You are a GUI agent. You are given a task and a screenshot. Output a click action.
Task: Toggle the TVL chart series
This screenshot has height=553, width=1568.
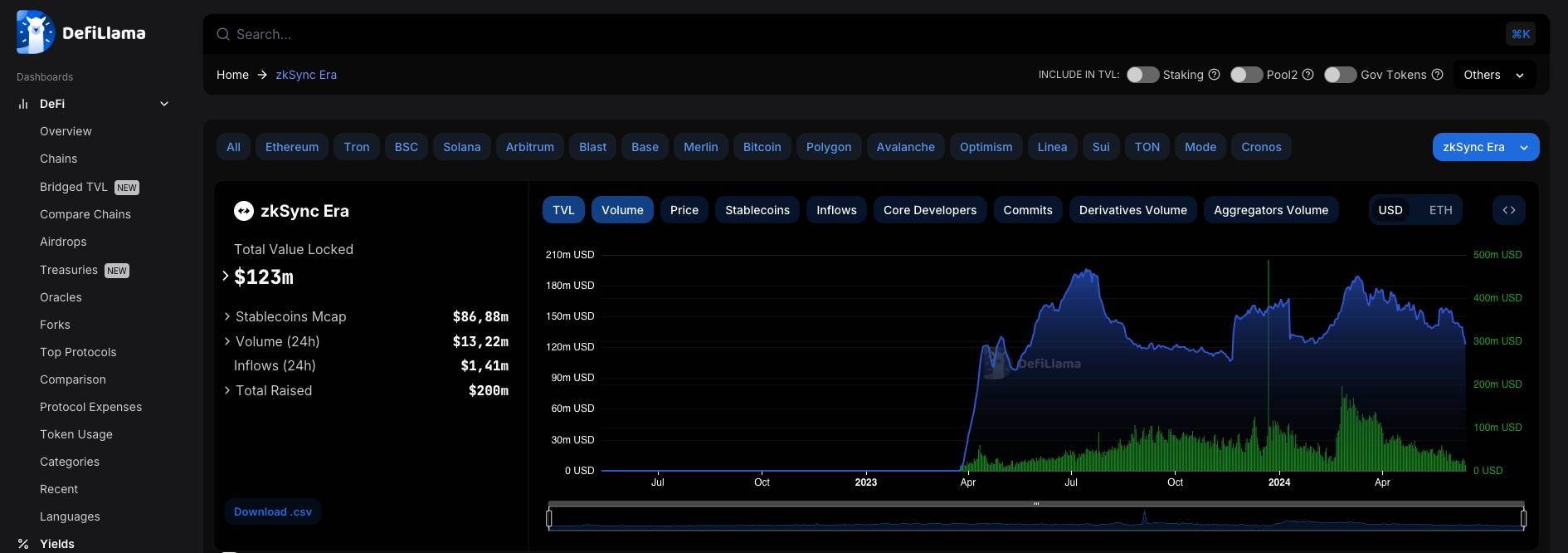pyautogui.click(x=563, y=210)
